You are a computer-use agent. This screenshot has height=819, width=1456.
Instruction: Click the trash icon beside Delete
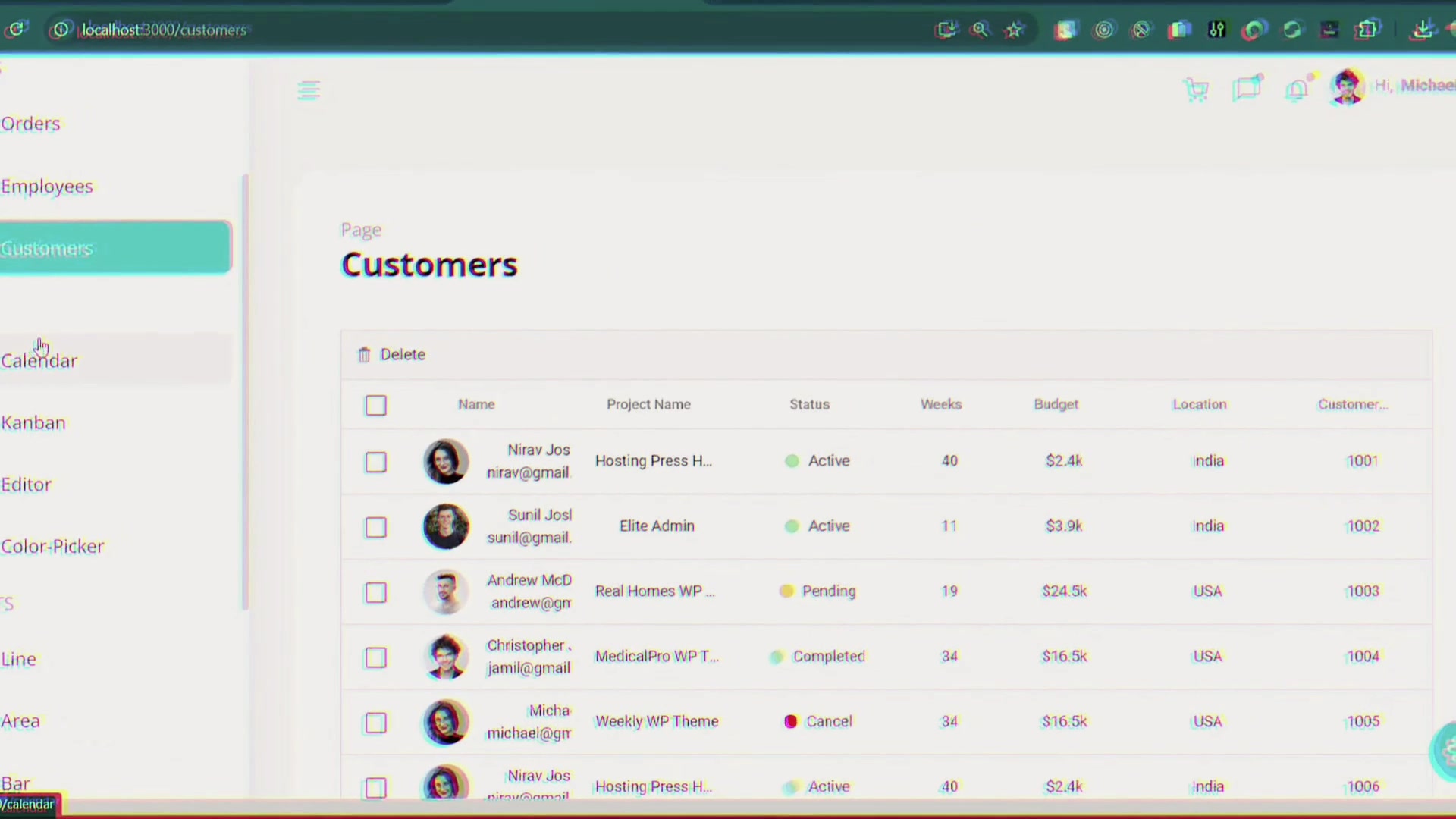[364, 355]
